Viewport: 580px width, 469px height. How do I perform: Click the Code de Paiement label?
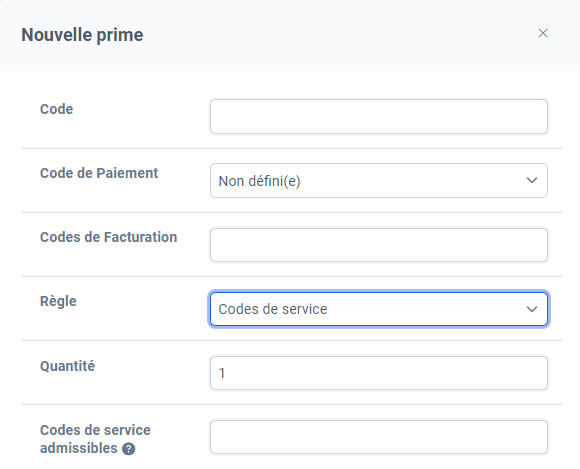99,173
